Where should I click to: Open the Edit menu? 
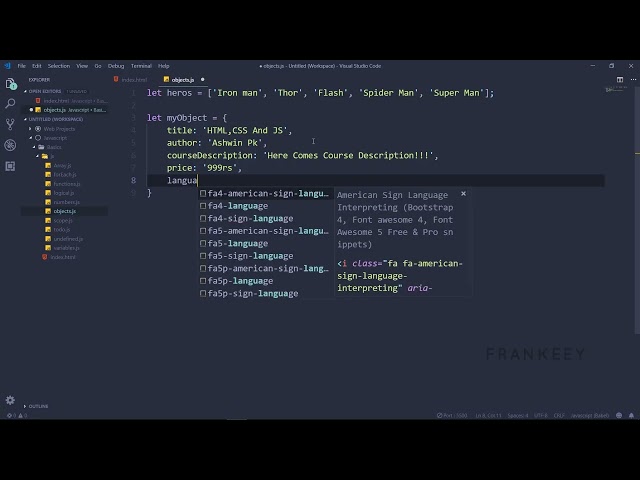point(37,66)
